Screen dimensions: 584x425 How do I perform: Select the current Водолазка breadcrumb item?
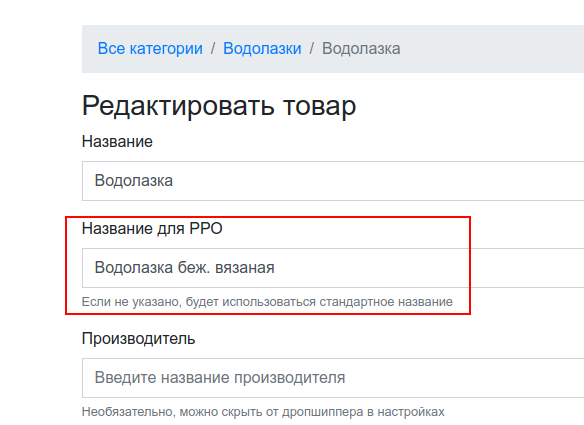361,48
